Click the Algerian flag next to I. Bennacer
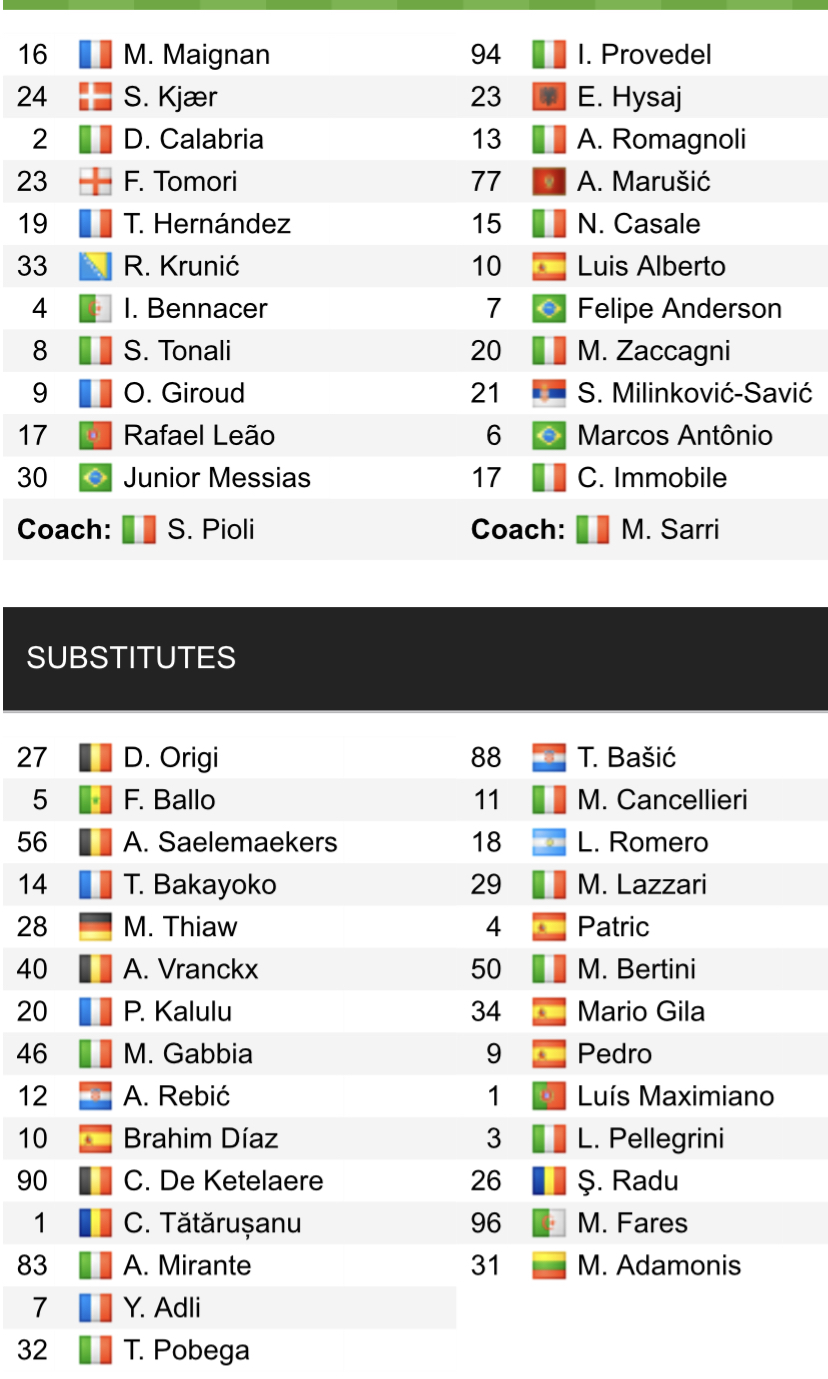828x1379 pixels. 95,308
